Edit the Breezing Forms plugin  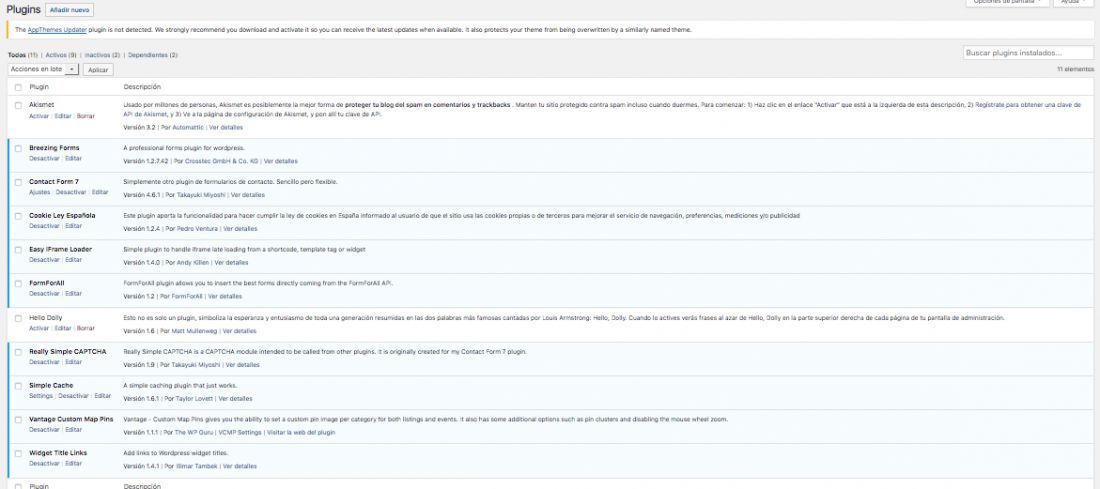coord(74,159)
